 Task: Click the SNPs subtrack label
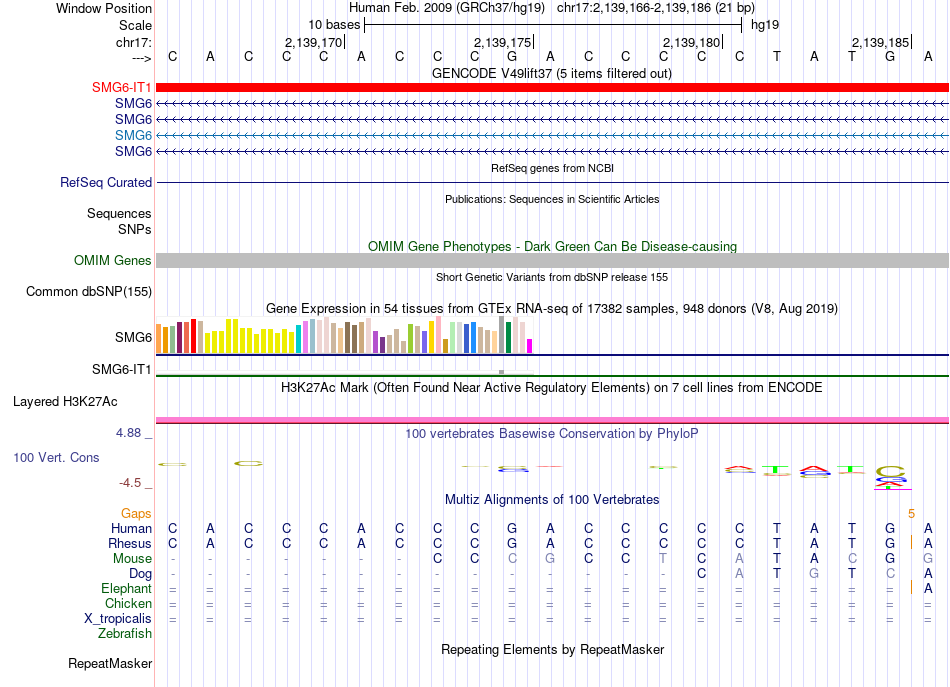pyautogui.click(x=135, y=229)
